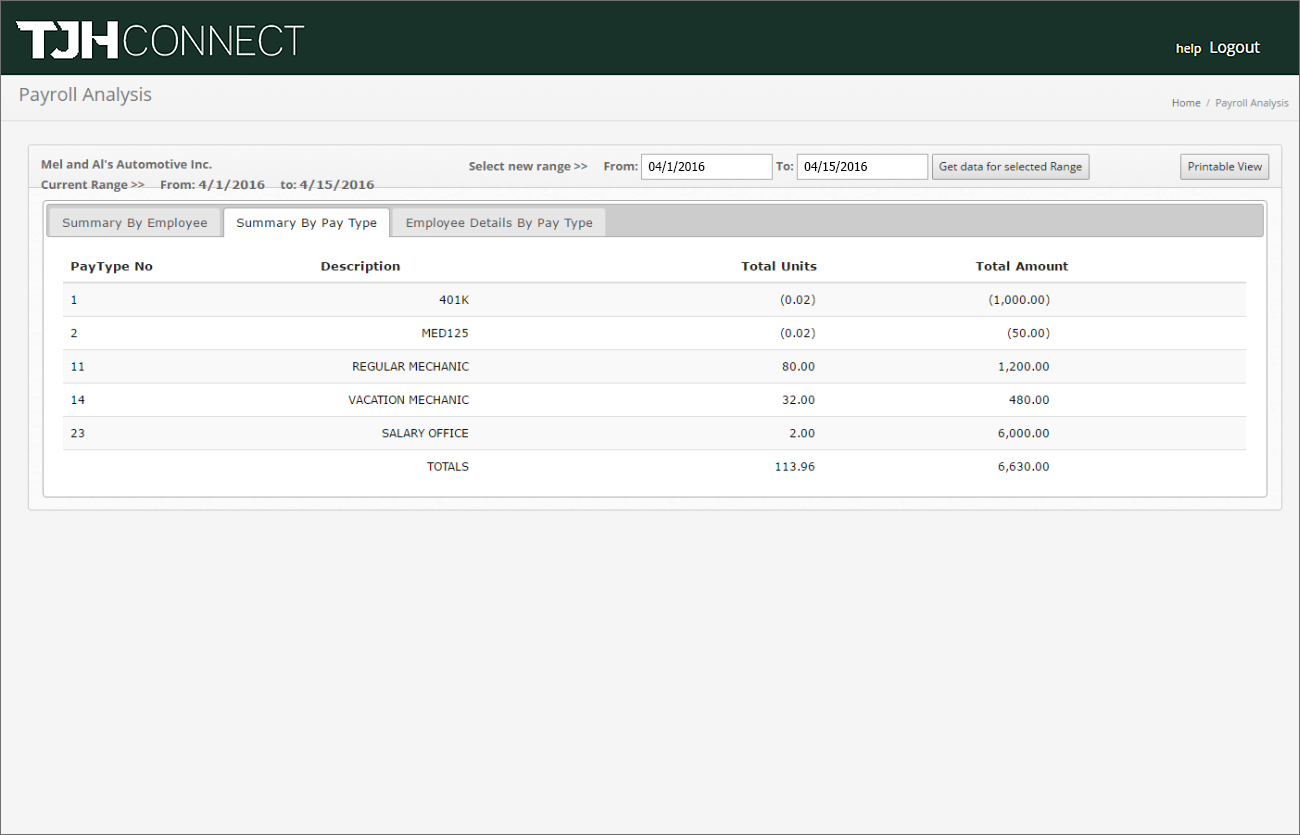Select the MED125 description cell
The width and height of the screenshot is (1300, 835).
click(445, 333)
